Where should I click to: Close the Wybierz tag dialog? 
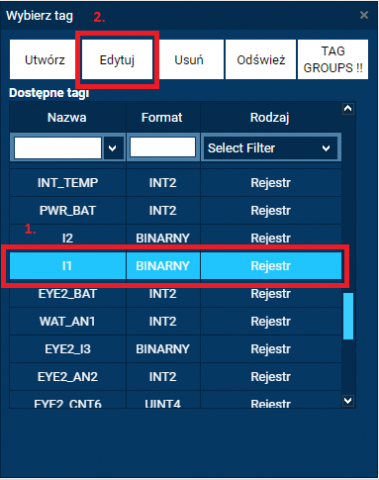click(364, 15)
